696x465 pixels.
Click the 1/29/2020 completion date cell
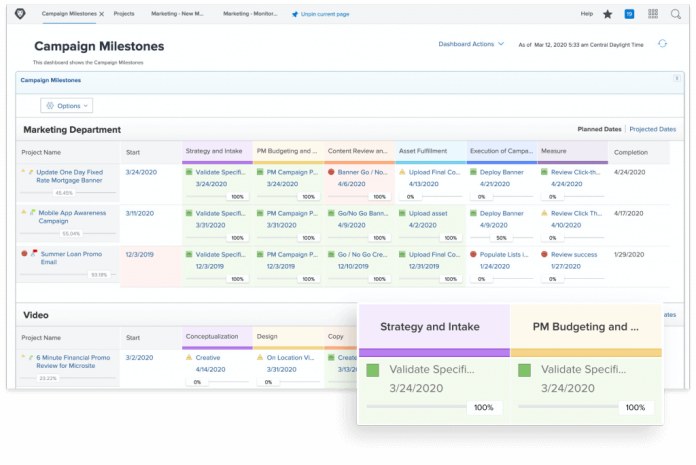click(629, 255)
